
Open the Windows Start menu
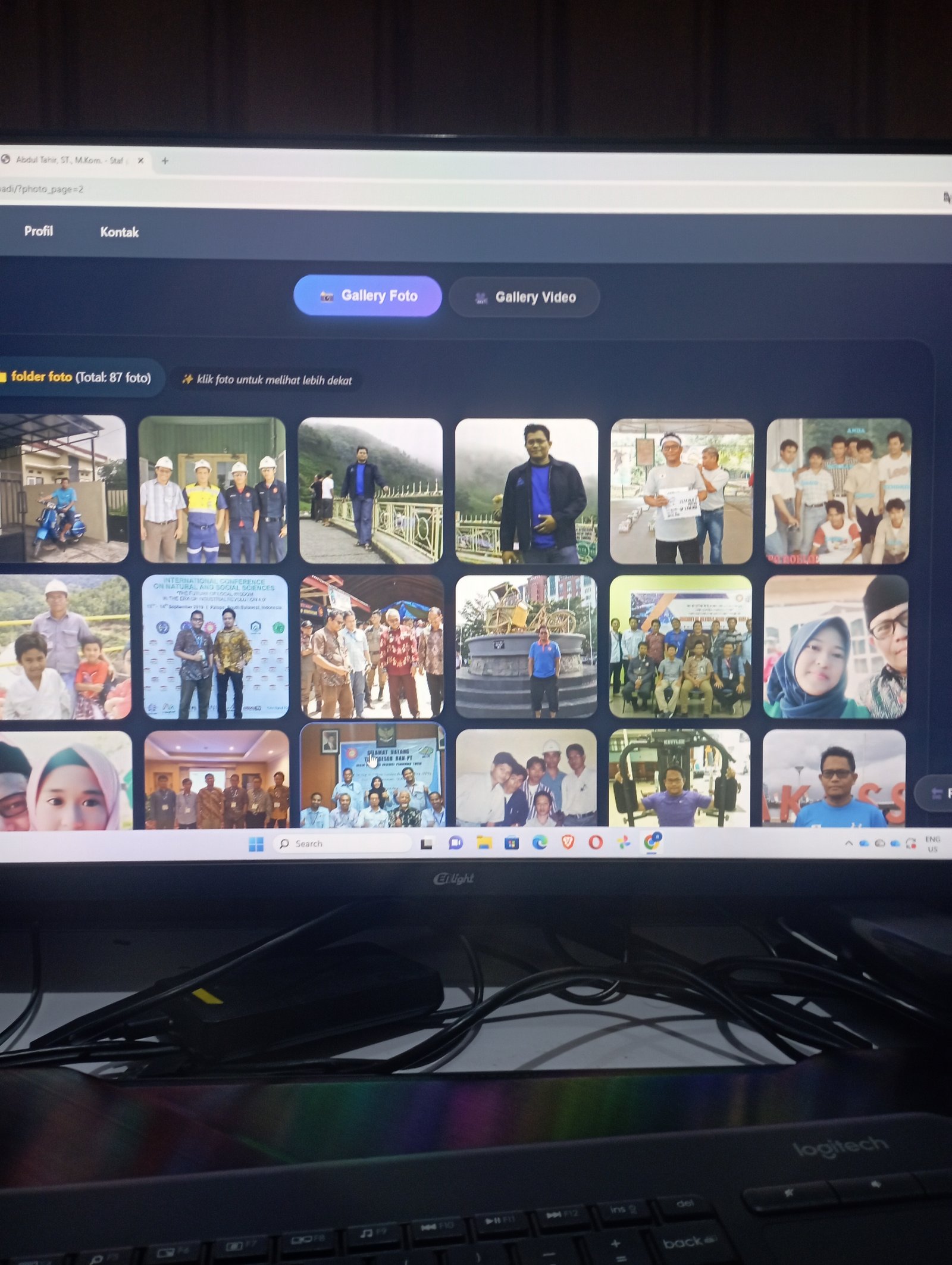(x=256, y=844)
